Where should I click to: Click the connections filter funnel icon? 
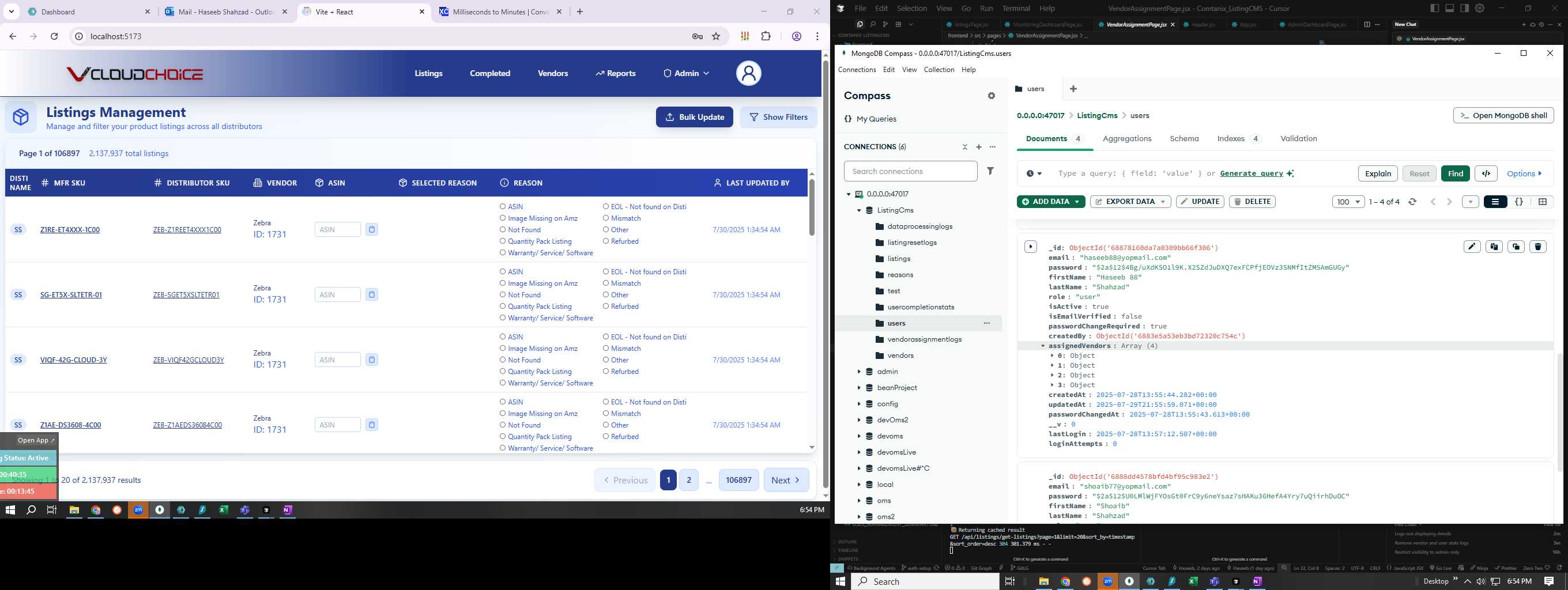pyautogui.click(x=990, y=171)
